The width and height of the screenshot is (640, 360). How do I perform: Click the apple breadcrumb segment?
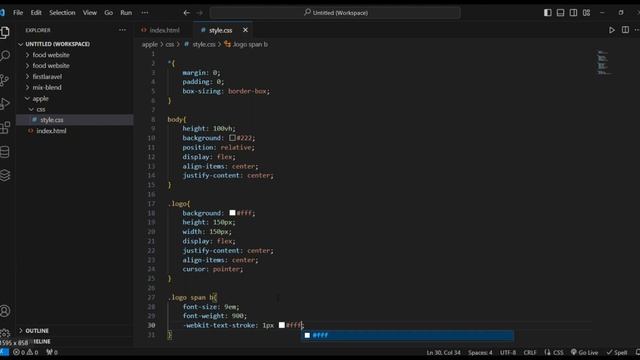click(x=149, y=44)
